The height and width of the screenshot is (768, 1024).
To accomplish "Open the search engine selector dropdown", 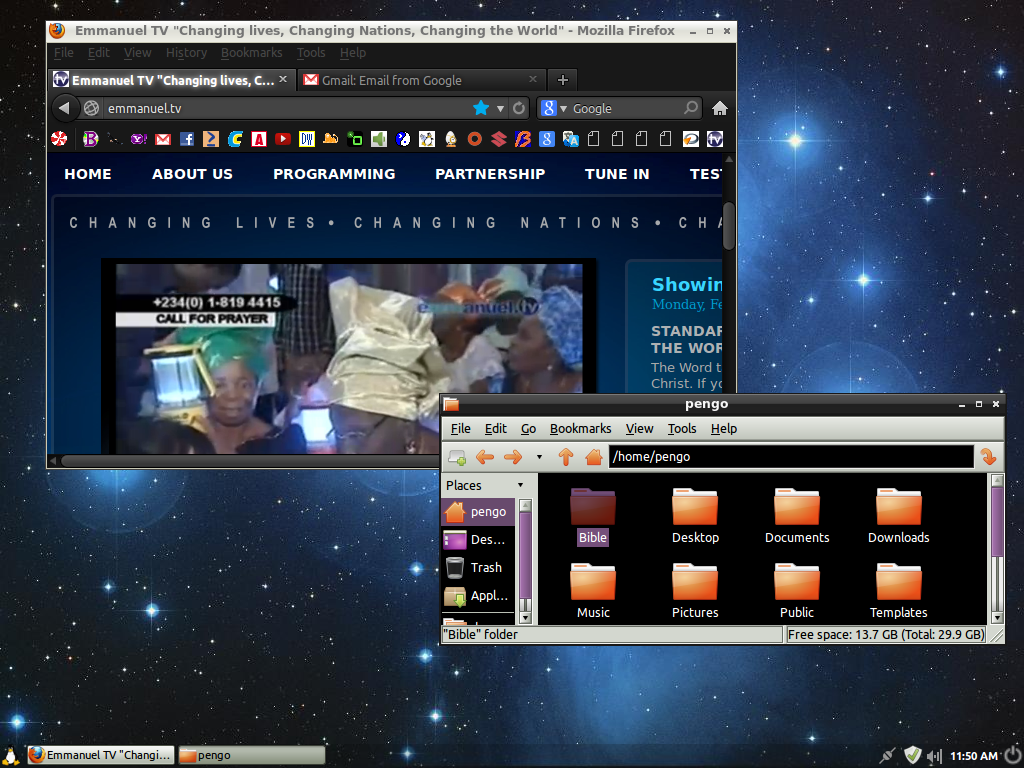I will (x=563, y=109).
